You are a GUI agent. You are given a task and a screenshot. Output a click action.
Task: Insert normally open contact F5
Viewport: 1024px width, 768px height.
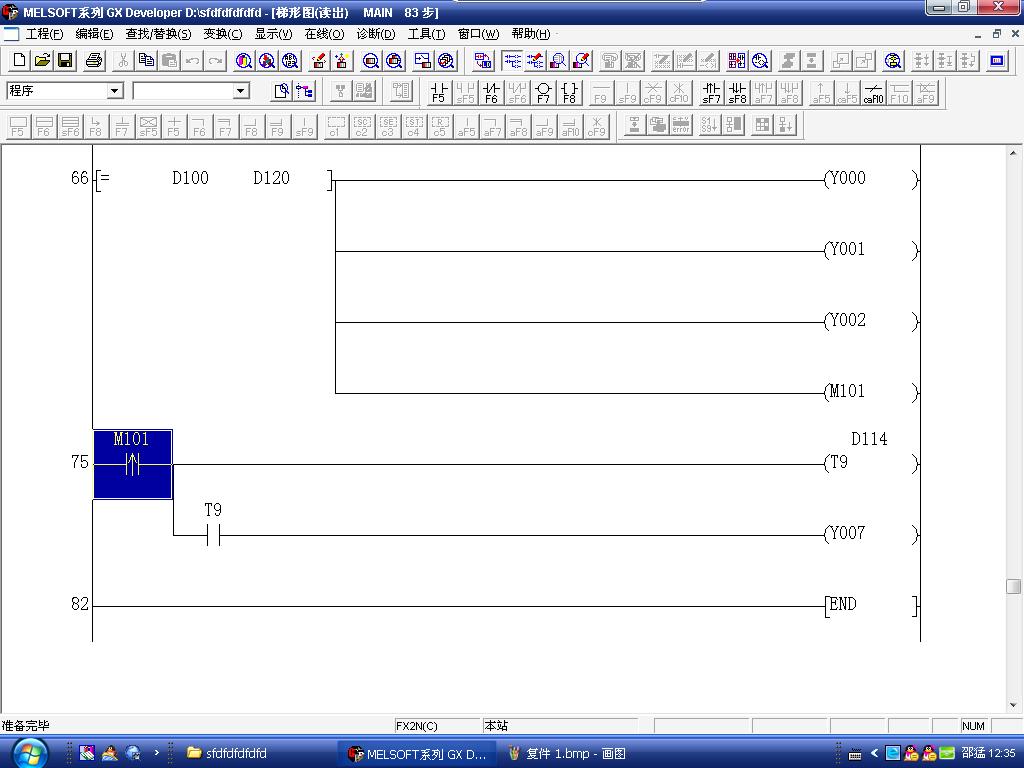pyautogui.click(x=439, y=93)
